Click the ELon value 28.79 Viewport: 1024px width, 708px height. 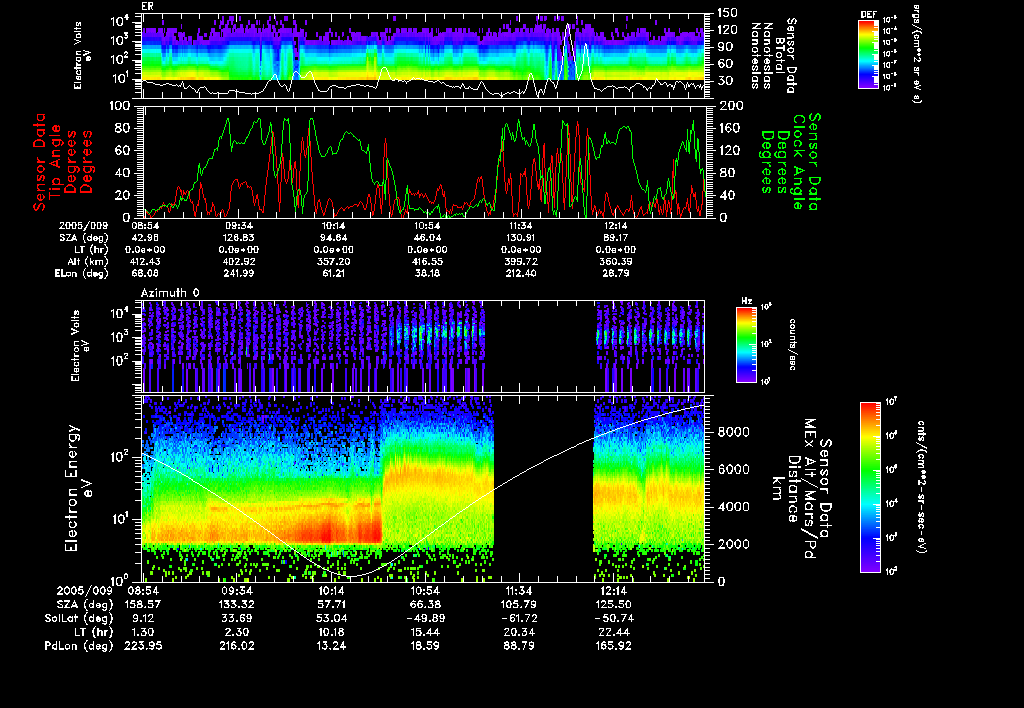[615, 274]
